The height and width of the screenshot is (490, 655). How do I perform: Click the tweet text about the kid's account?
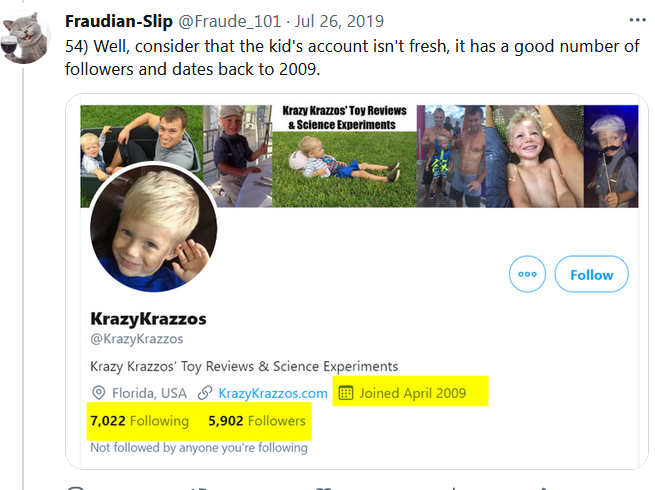340,56
